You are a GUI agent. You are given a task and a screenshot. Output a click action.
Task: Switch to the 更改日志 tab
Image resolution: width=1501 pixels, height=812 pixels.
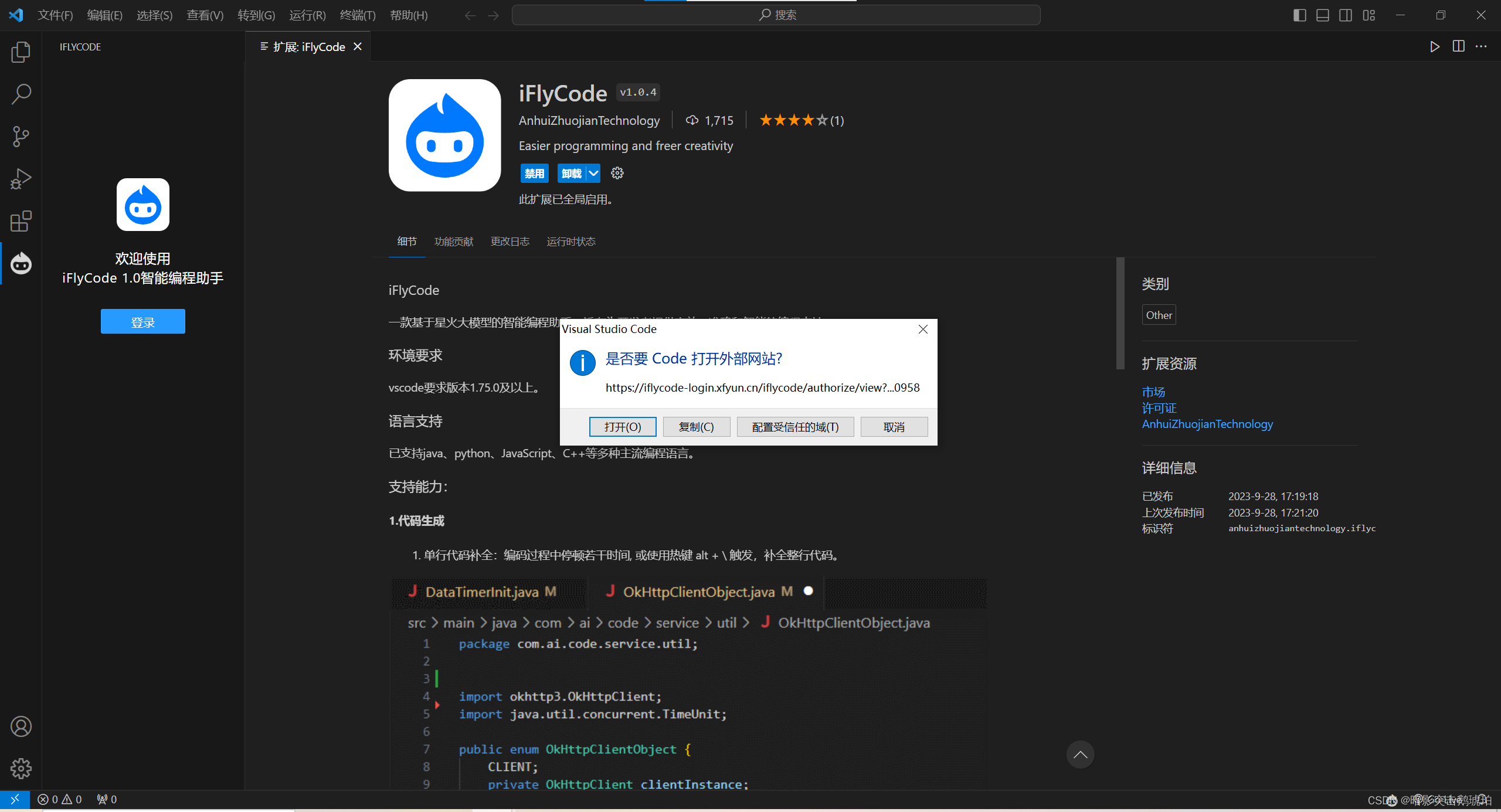pyautogui.click(x=510, y=242)
